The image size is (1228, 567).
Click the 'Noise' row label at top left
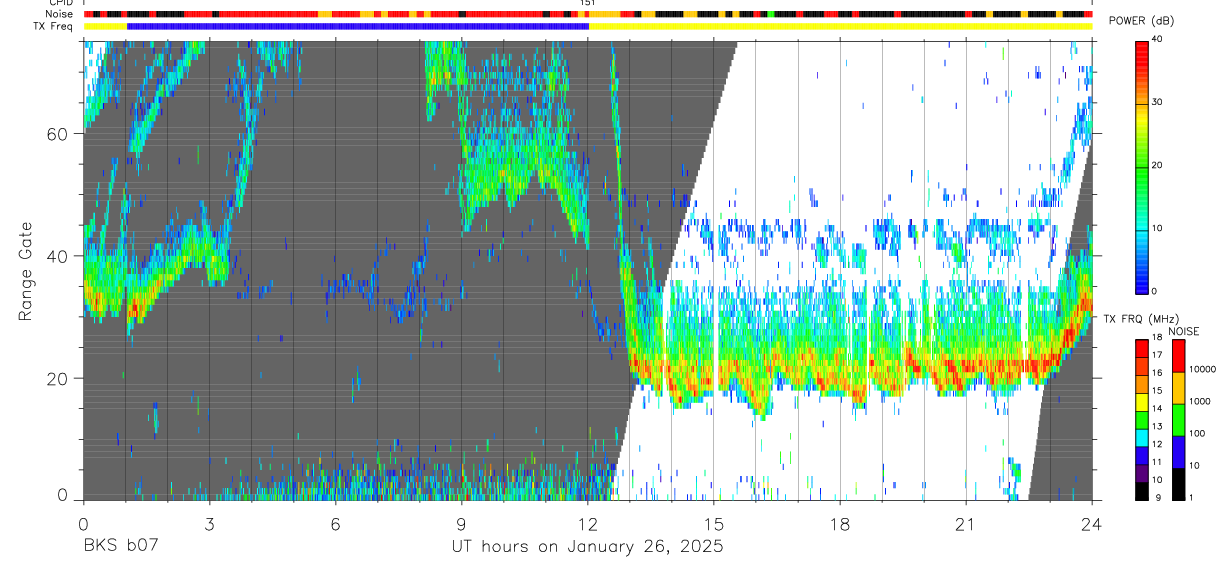(x=59, y=14)
